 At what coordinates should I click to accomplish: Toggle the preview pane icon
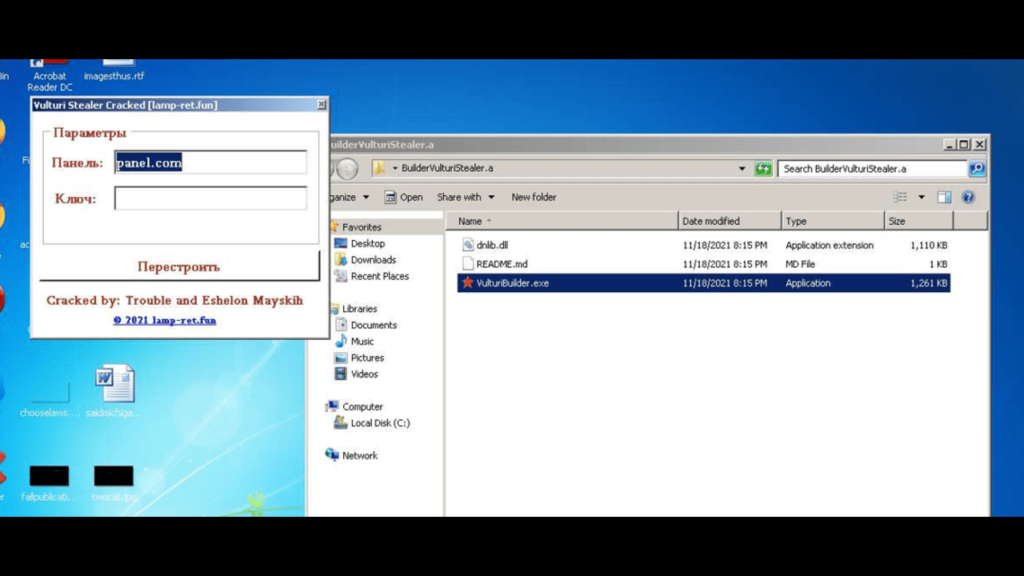[944, 197]
